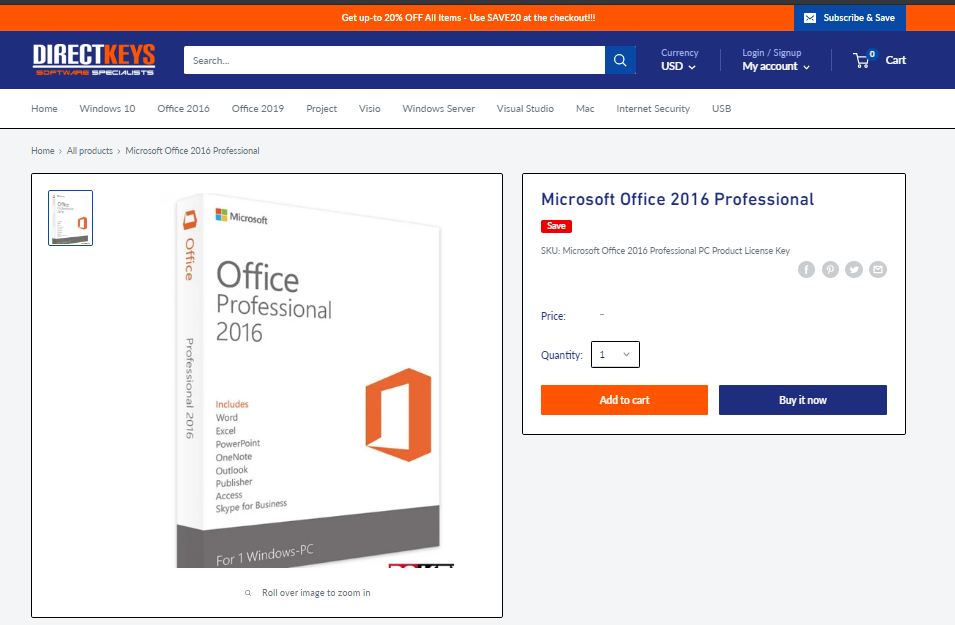955x625 pixels.
Task: Tweet product via Twitter icon
Action: tap(854, 269)
